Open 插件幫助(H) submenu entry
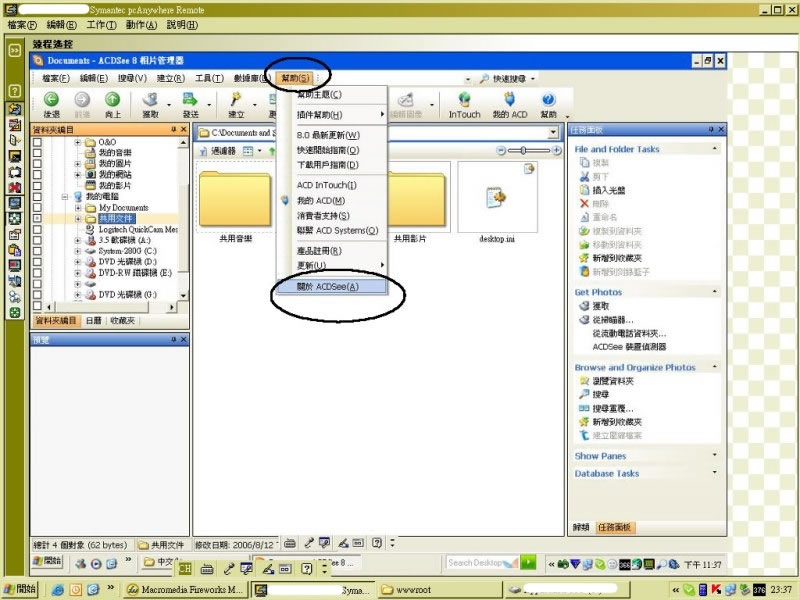Viewport: 800px width, 600px height. click(332, 115)
